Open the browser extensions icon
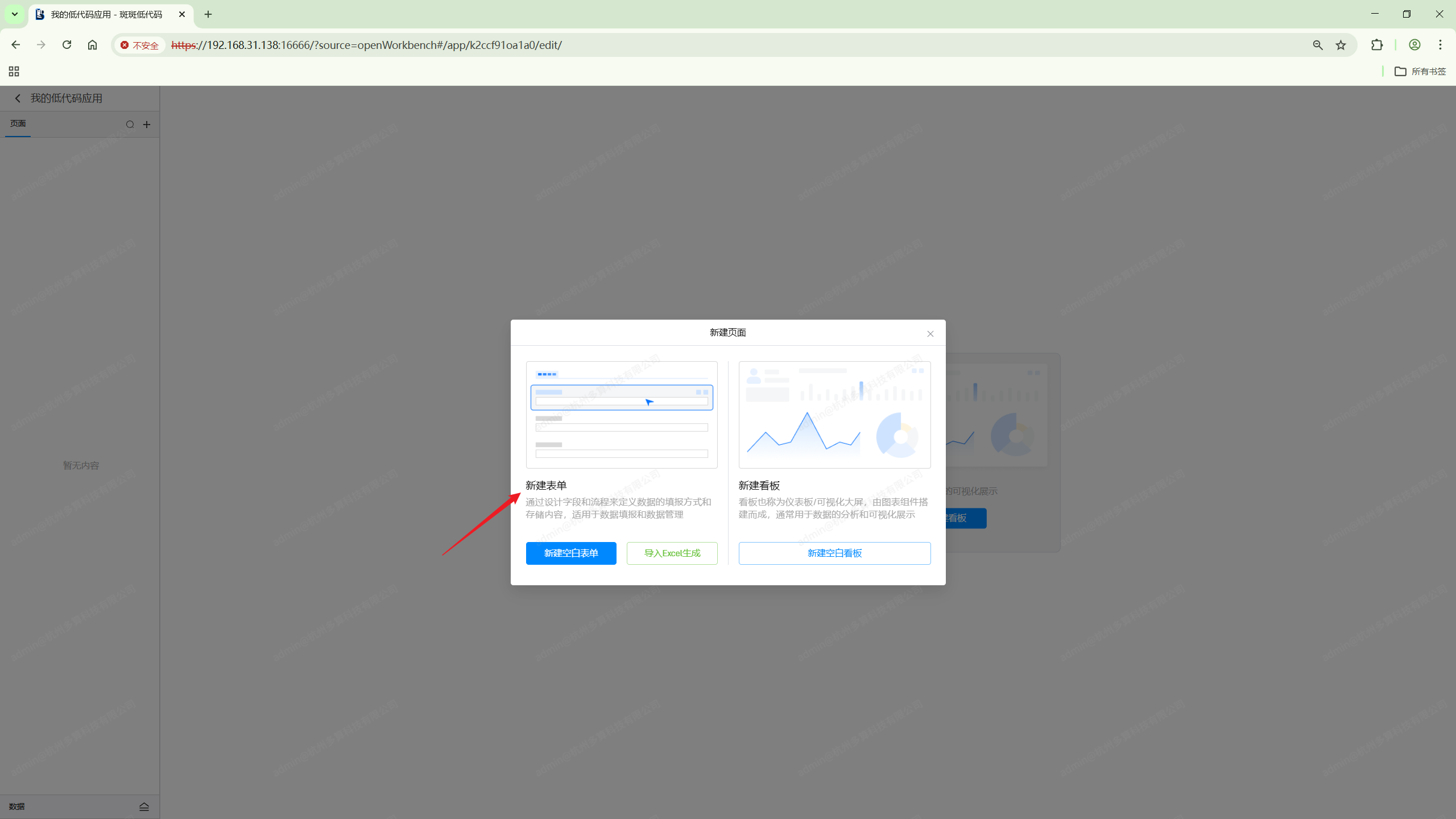1456x819 pixels. pos(1376,45)
